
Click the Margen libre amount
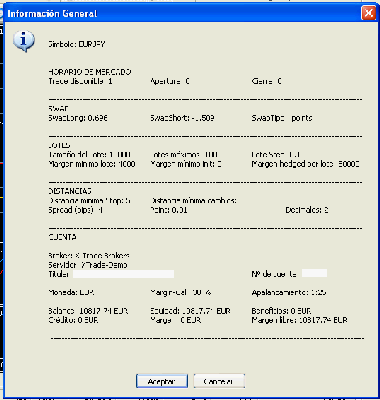click(x=299, y=320)
